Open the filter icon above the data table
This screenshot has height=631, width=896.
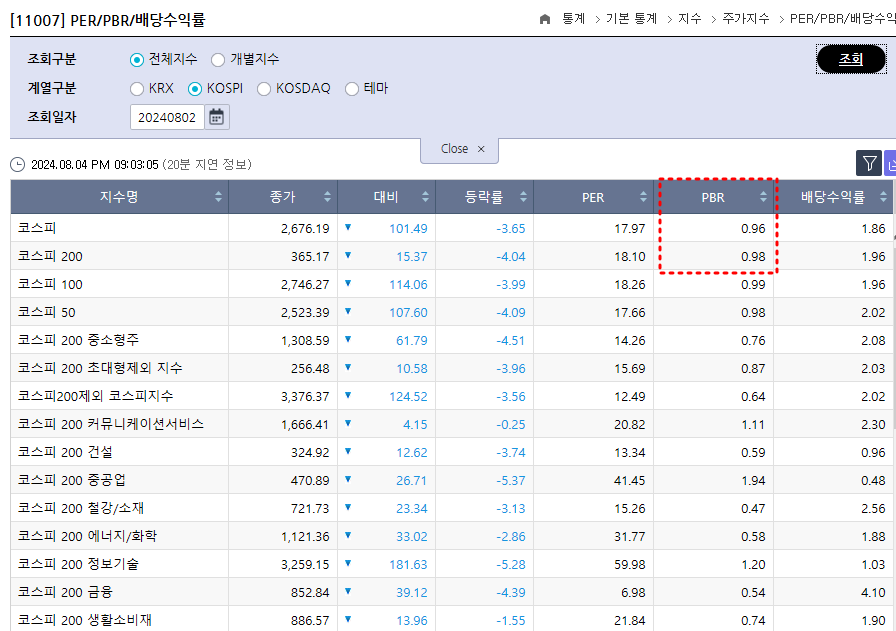(x=867, y=162)
